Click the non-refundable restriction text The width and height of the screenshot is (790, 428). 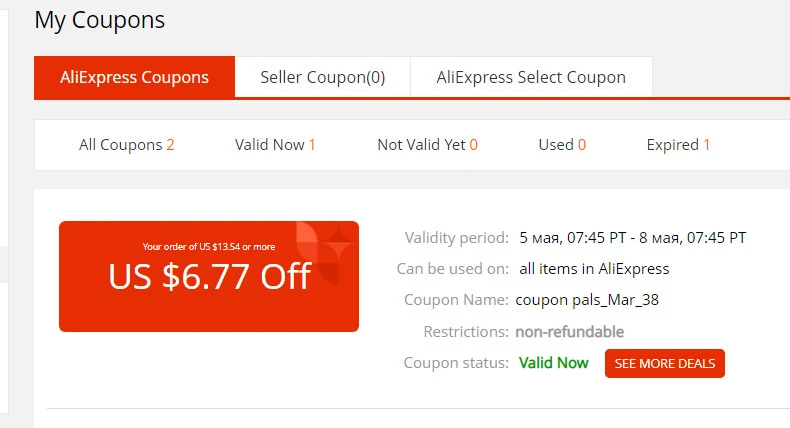tap(569, 332)
